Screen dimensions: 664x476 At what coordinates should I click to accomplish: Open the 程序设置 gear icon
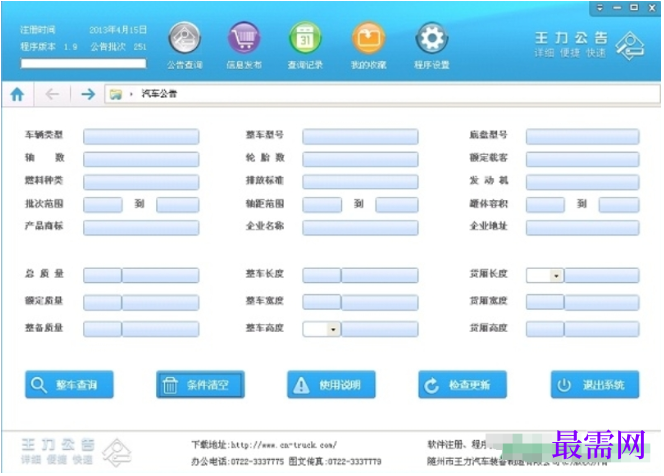pos(432,39)
